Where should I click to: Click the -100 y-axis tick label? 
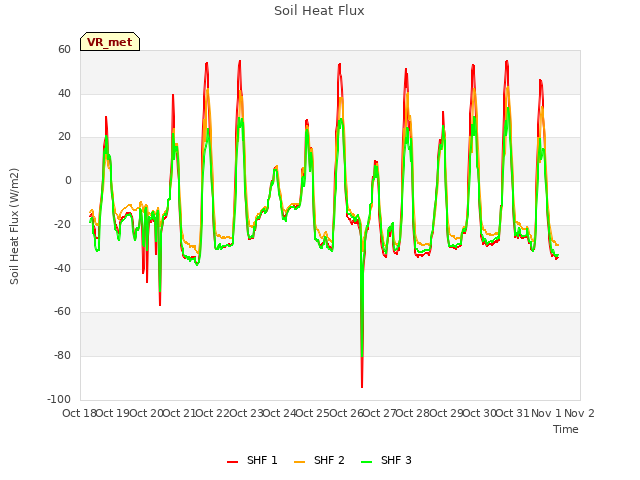click(59, 399)
